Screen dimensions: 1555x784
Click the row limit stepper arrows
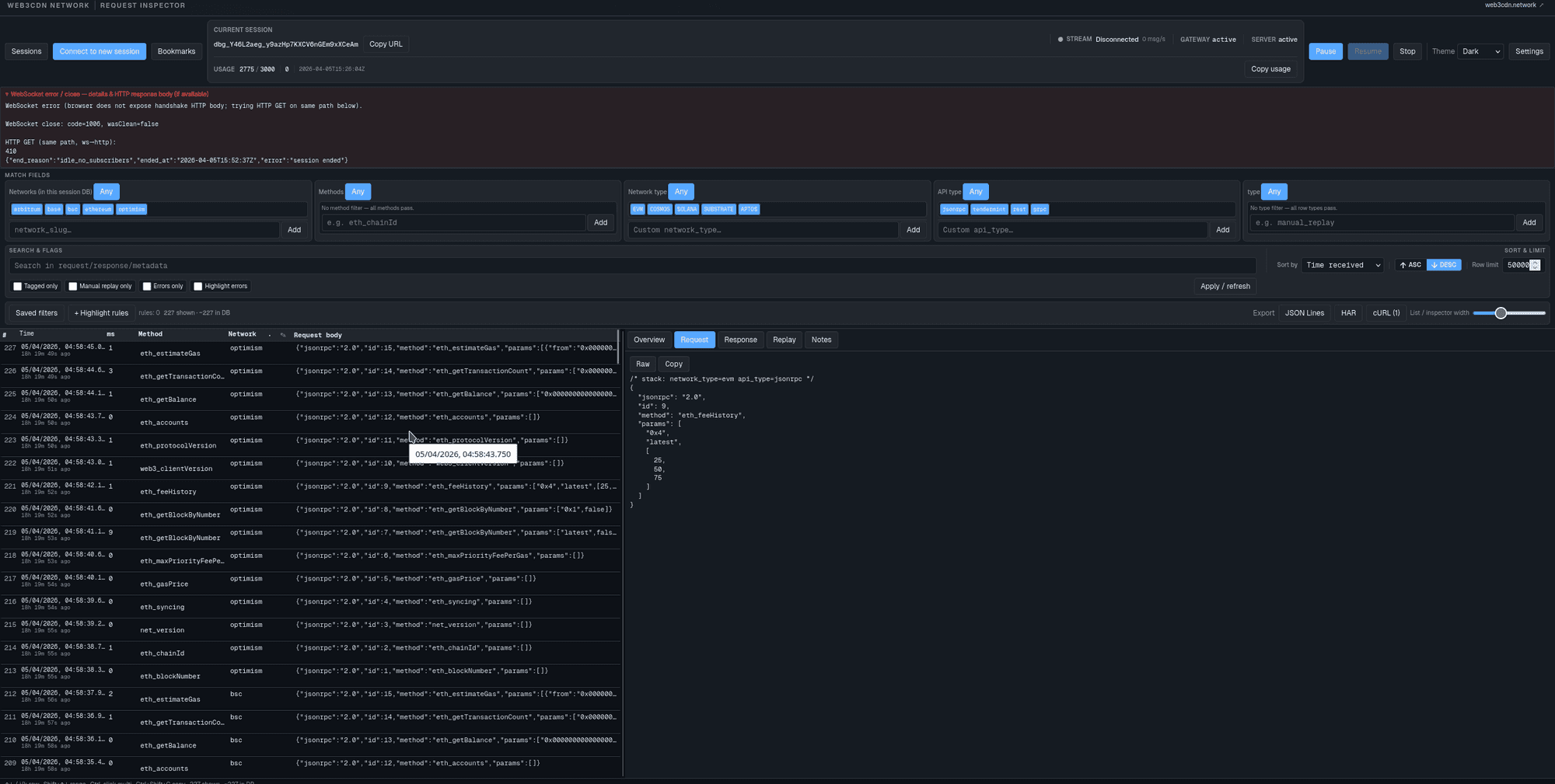click(x=1535, y=265)
